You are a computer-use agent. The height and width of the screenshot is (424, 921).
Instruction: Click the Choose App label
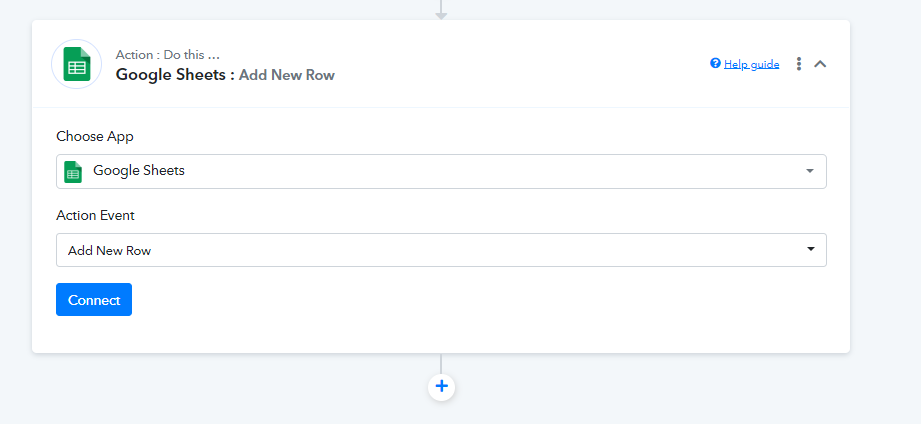(x=95, y=136)
